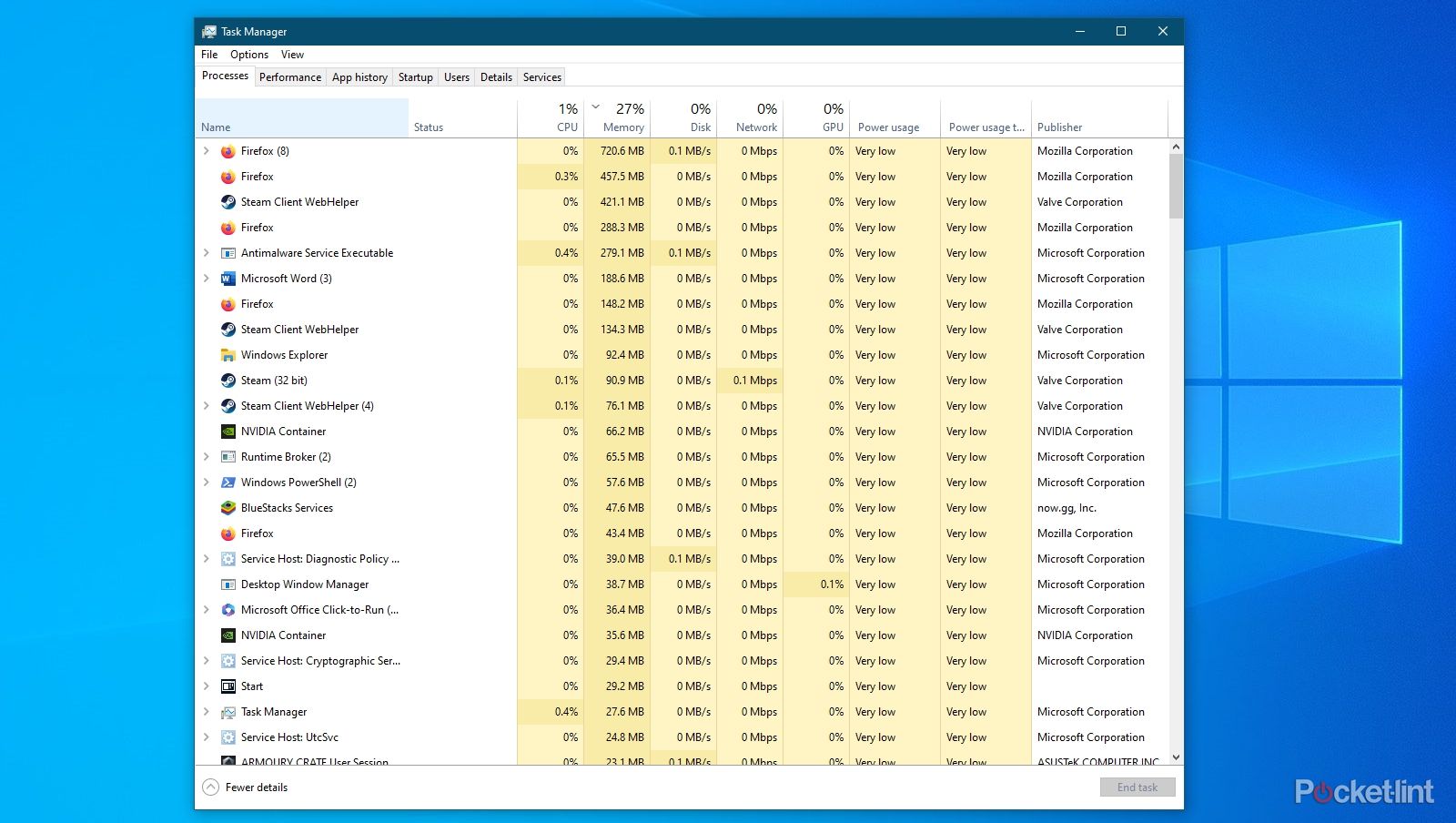1456x823 pixels.
Task: Click the Runtime Broker (2) icon
Action: point(228,457)
